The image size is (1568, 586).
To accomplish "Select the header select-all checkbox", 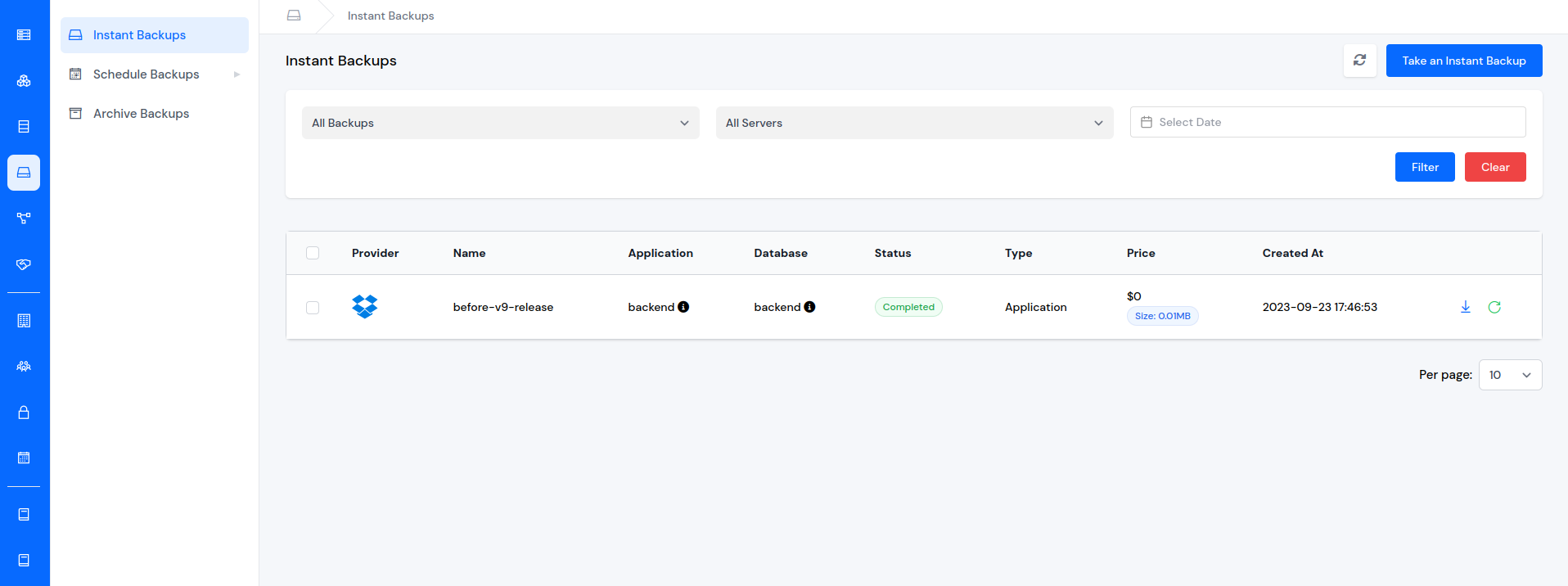I will (313, 253).
